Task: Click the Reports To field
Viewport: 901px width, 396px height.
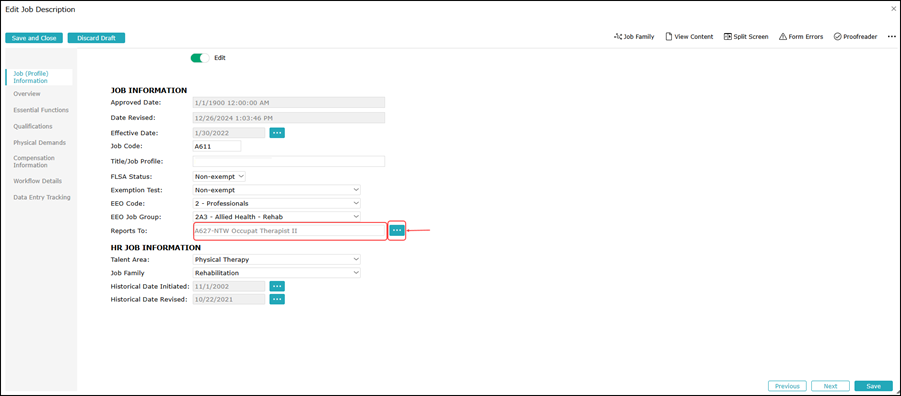Action: click(x=289, y=230)
